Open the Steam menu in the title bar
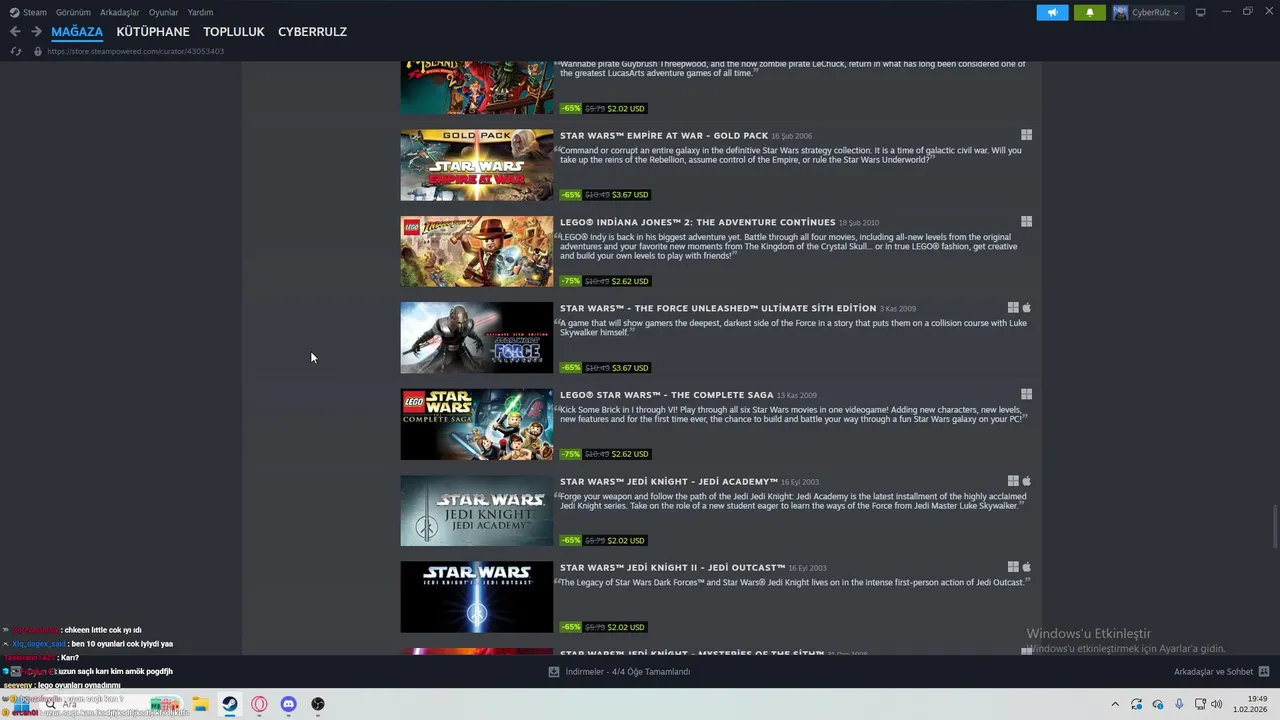 coord(28,12)
